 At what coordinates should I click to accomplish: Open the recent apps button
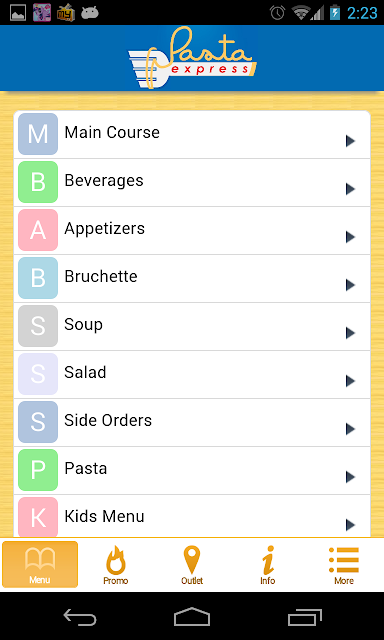click(x=304, y=617)
